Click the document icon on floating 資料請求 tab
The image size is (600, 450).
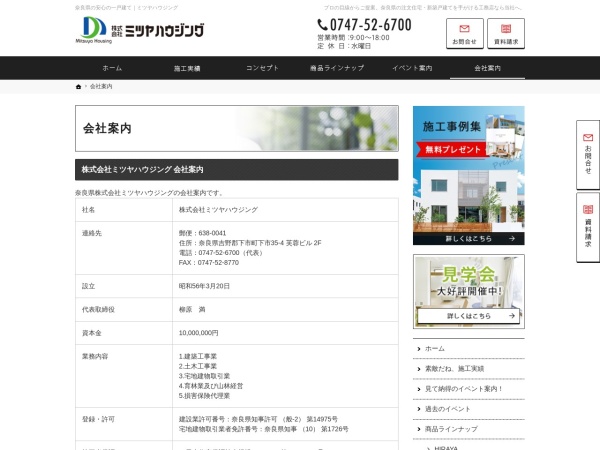click(588, 209)
